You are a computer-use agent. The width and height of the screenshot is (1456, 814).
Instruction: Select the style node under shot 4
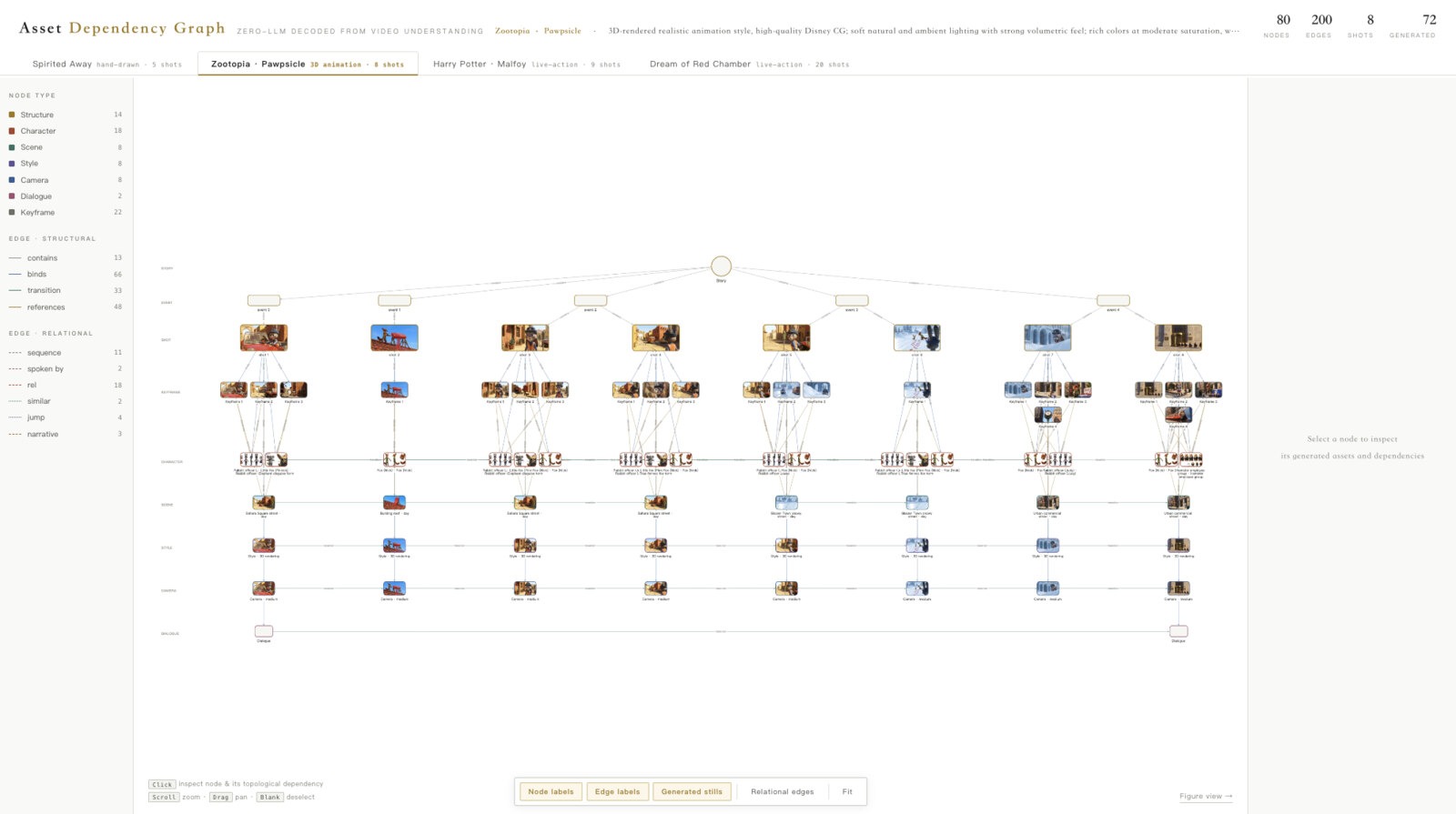pyautogui.click(x=656, y=546)
